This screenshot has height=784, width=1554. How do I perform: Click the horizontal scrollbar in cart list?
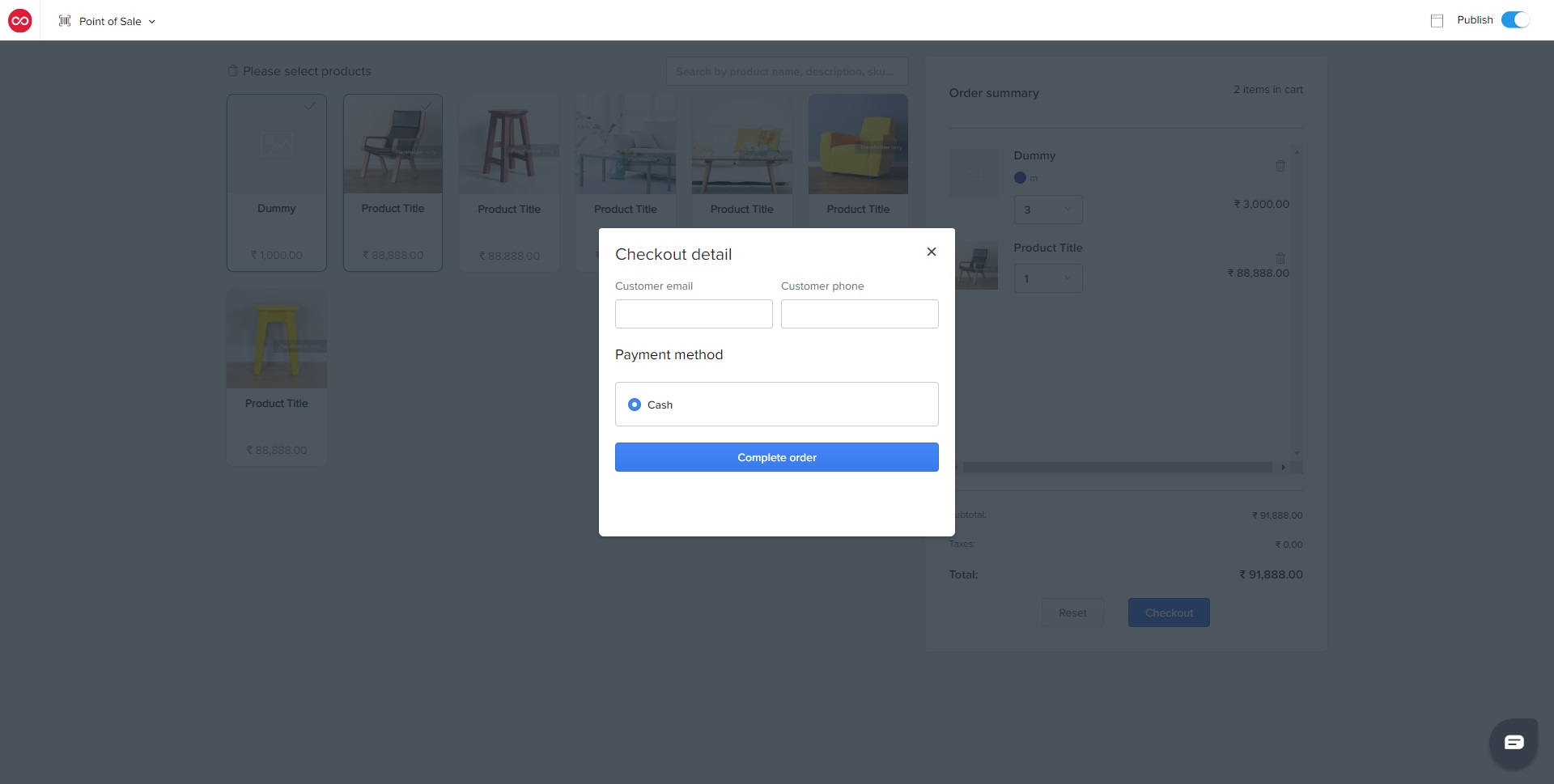(1115, 468)
